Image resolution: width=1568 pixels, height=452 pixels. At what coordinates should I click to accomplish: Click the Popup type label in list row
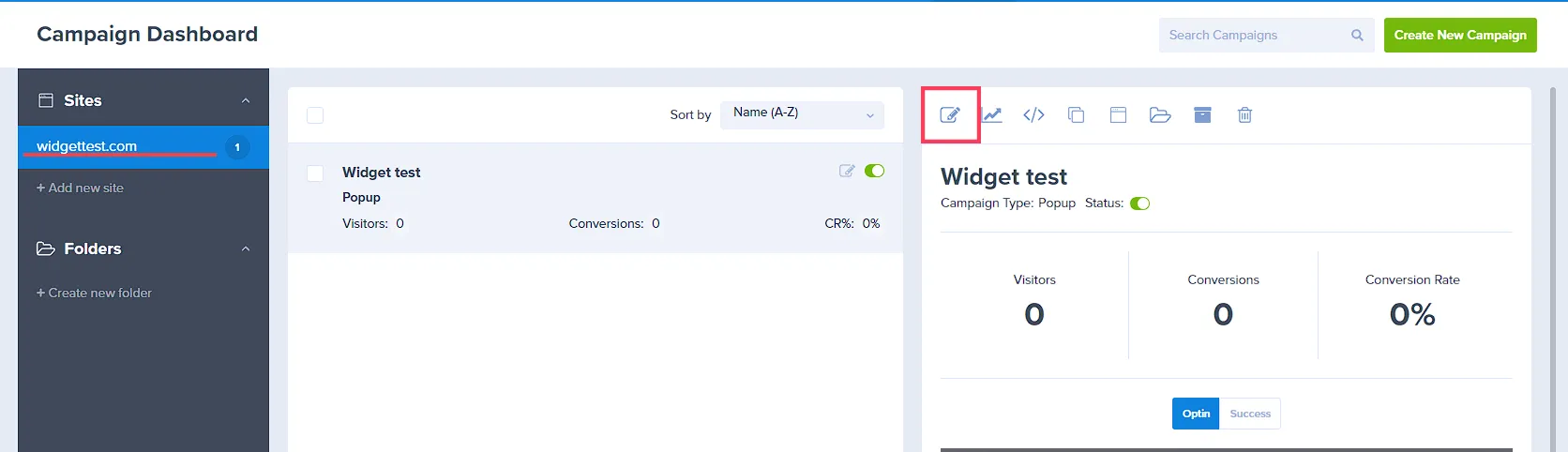pyautogui.click(x=361, y=197)
